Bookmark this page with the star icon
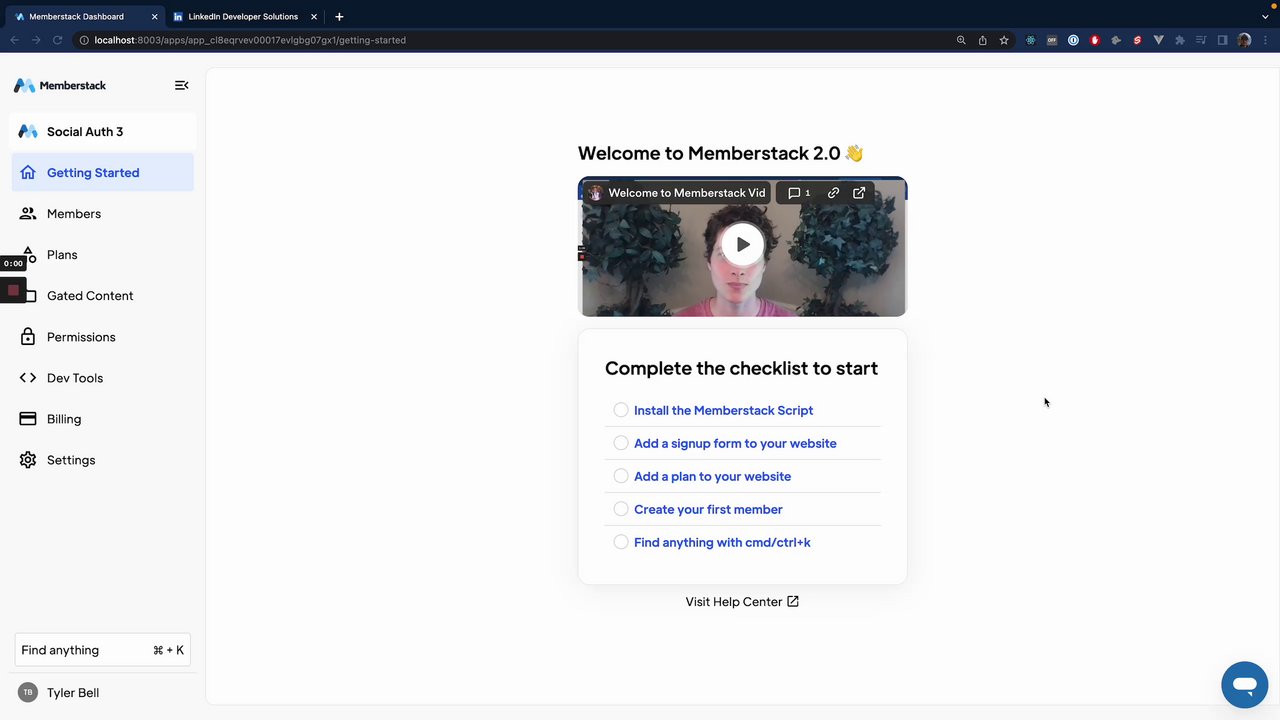 [x=1004, y=40]
